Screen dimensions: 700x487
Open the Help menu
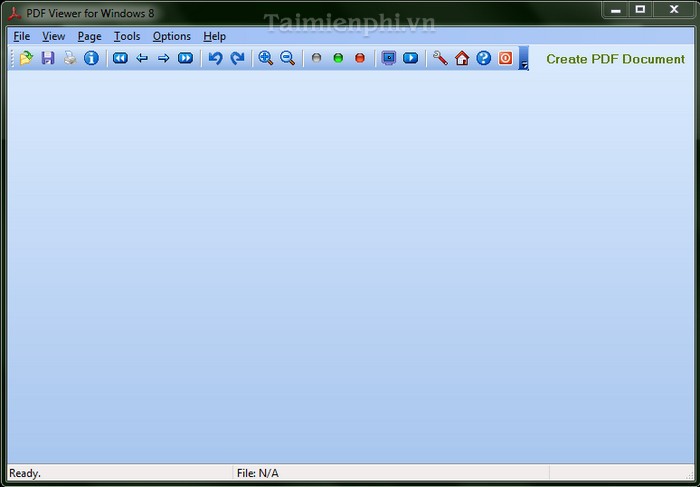(214, 36)
